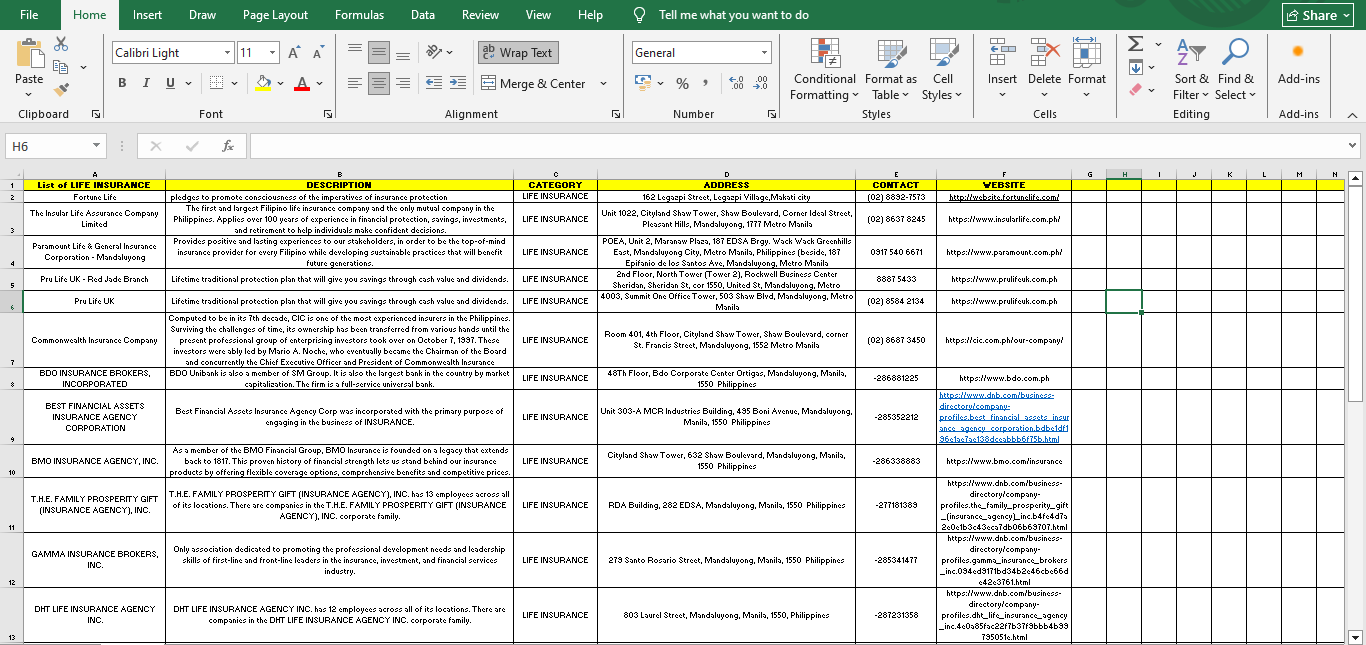Click the formula bar input field
1366x645 pixels.
click(x=796, y=146)
